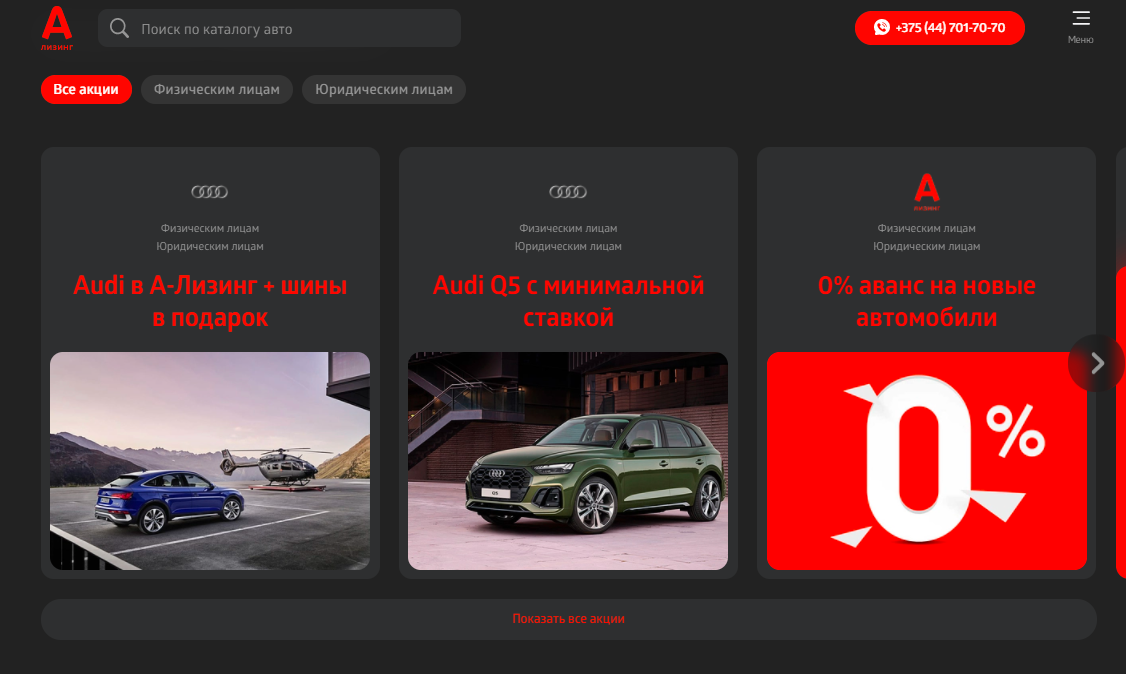Open '0% аванс на новые автомобили' title
The width and height of the screenshot is (1126, 674).
tap(926, 301)
